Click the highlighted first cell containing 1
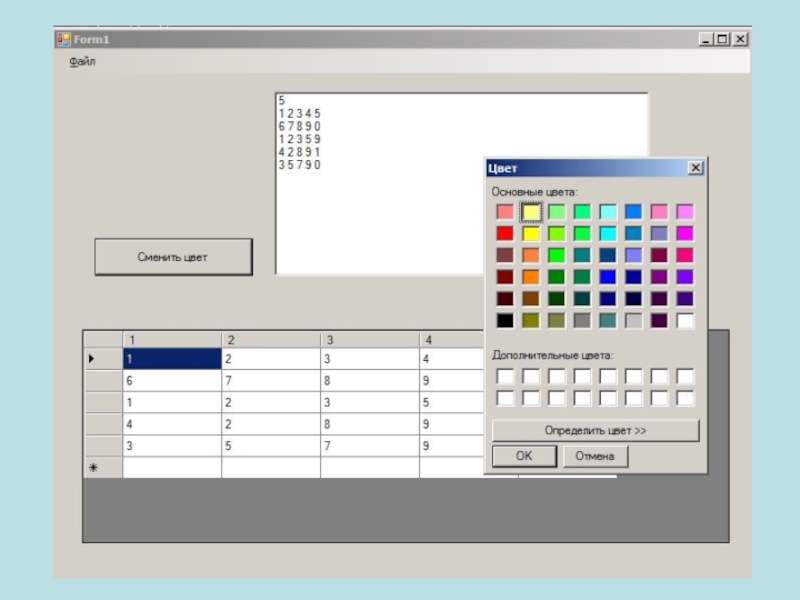Screen dimensions: 800x600 [171, 359]
